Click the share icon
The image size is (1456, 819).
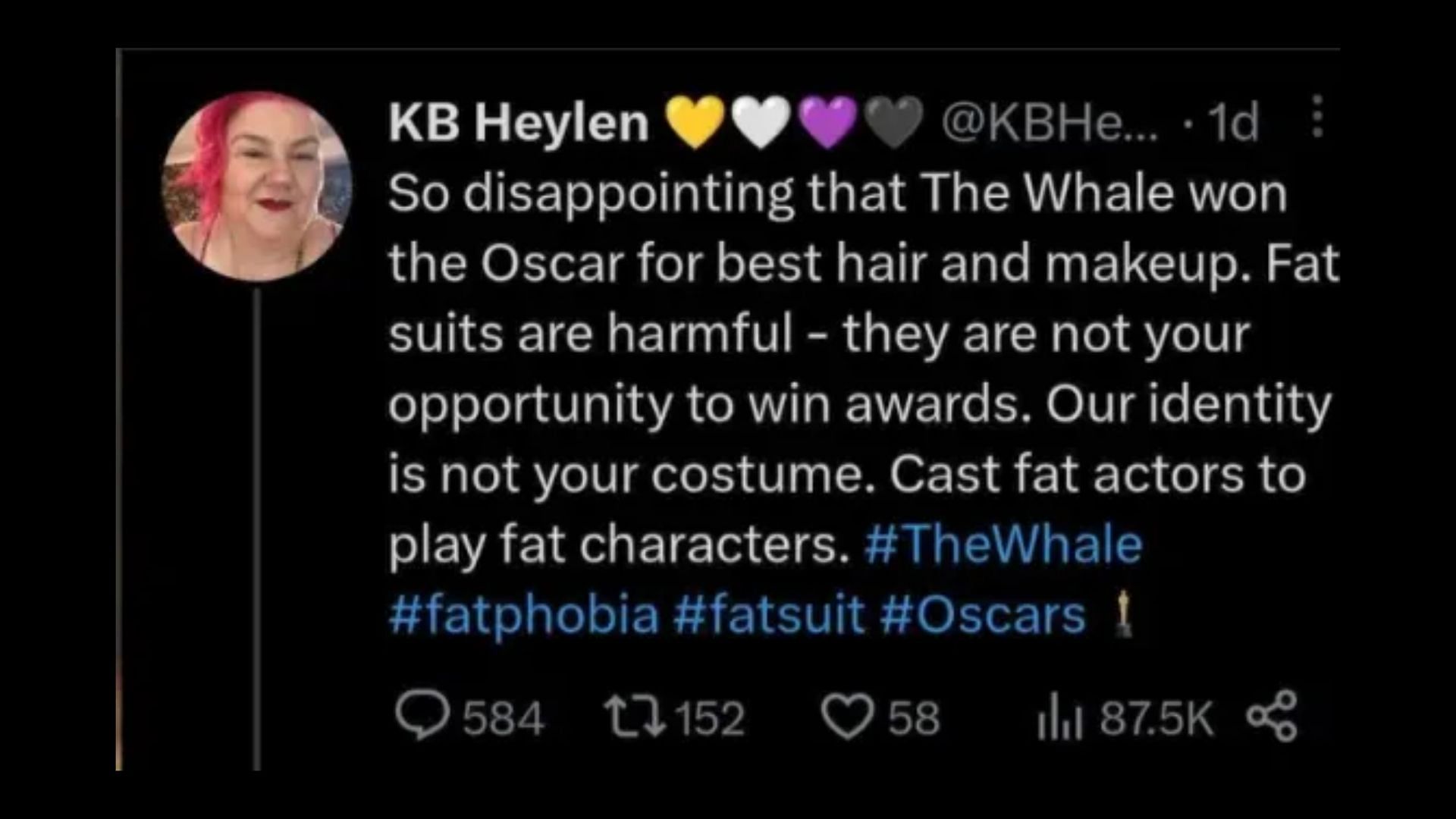click(1272, 716)
